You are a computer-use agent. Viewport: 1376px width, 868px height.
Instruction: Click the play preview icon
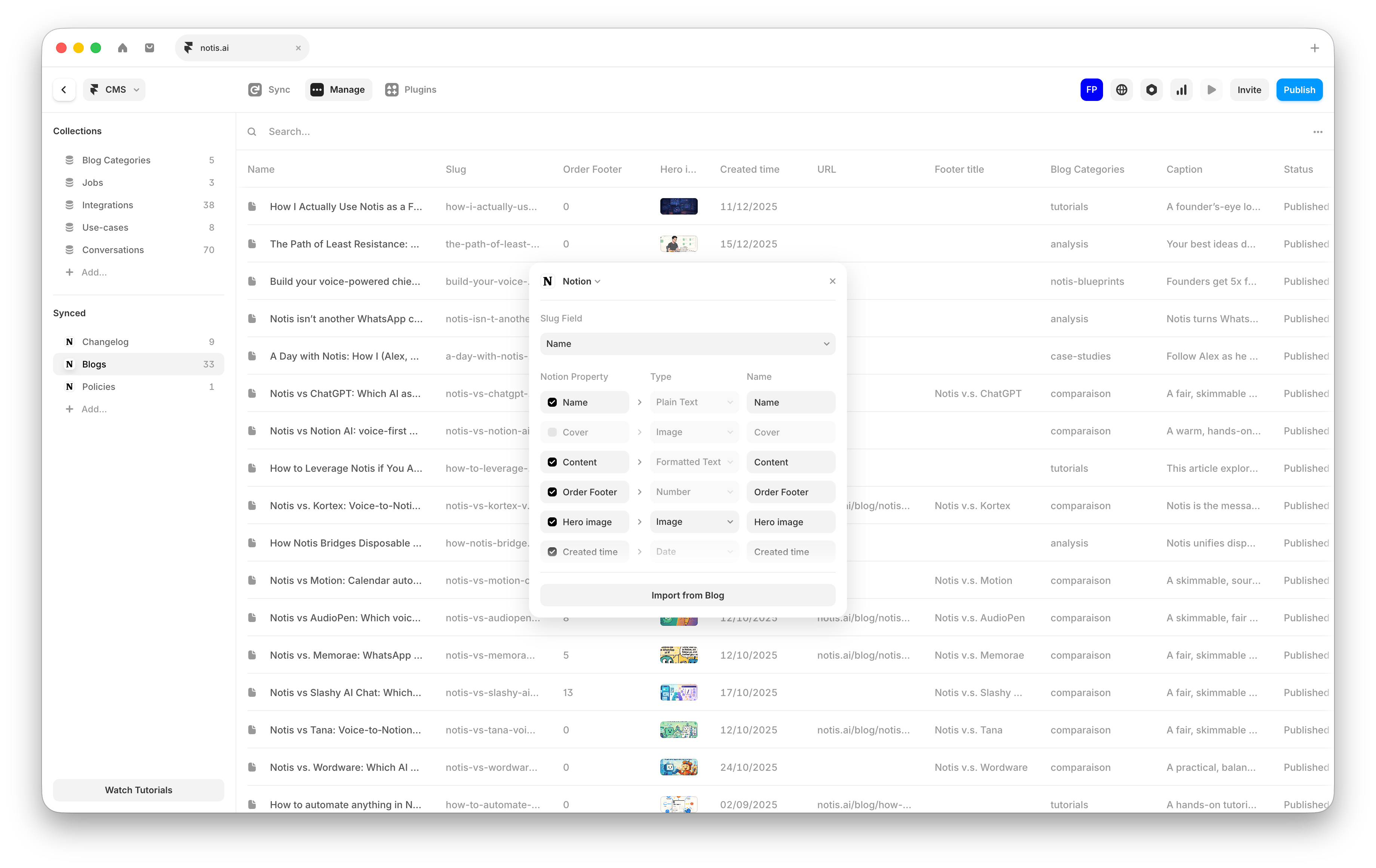click(x=1211, y=90)
